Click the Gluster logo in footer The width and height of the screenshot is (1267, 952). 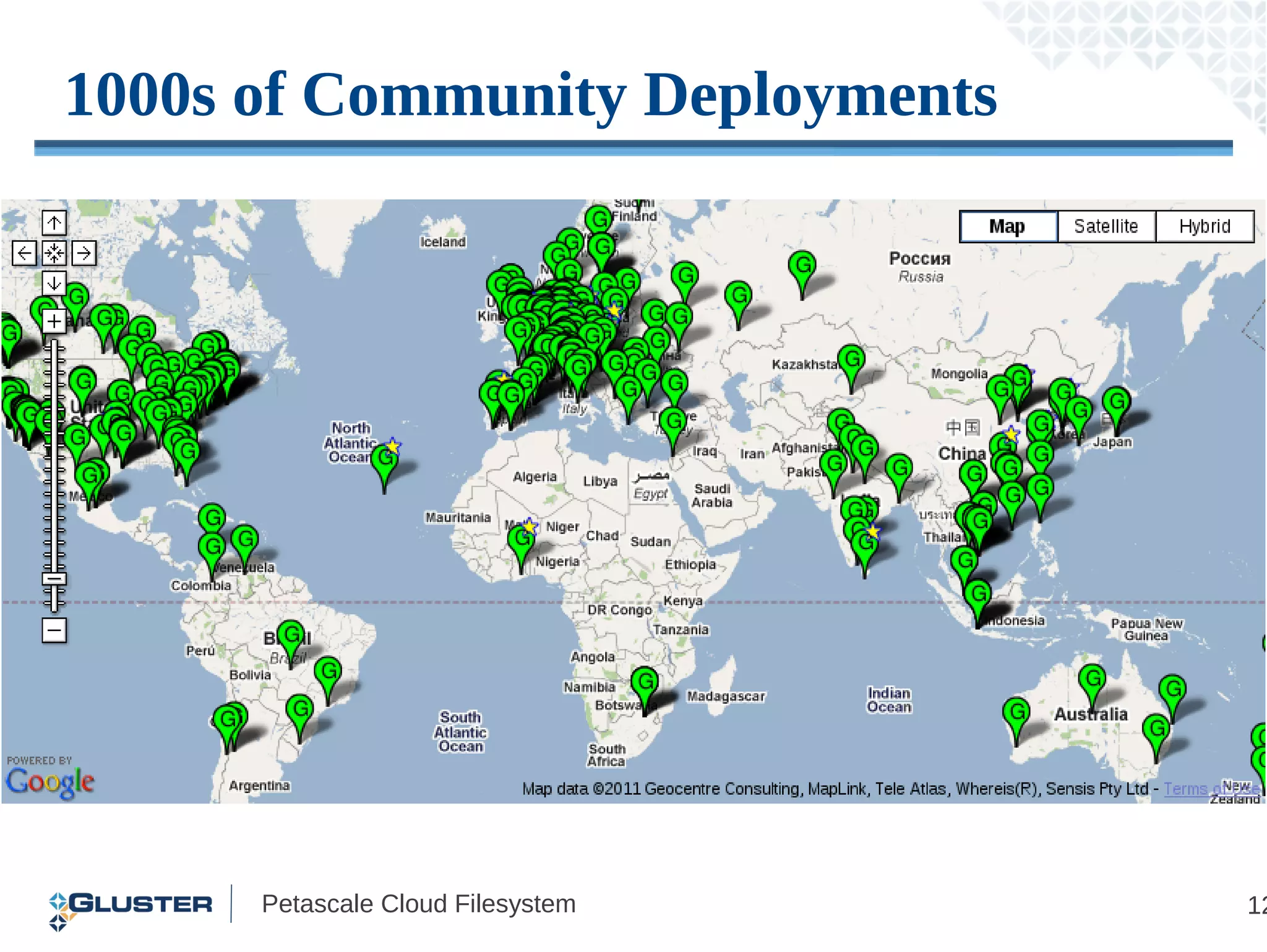[131, 911]
